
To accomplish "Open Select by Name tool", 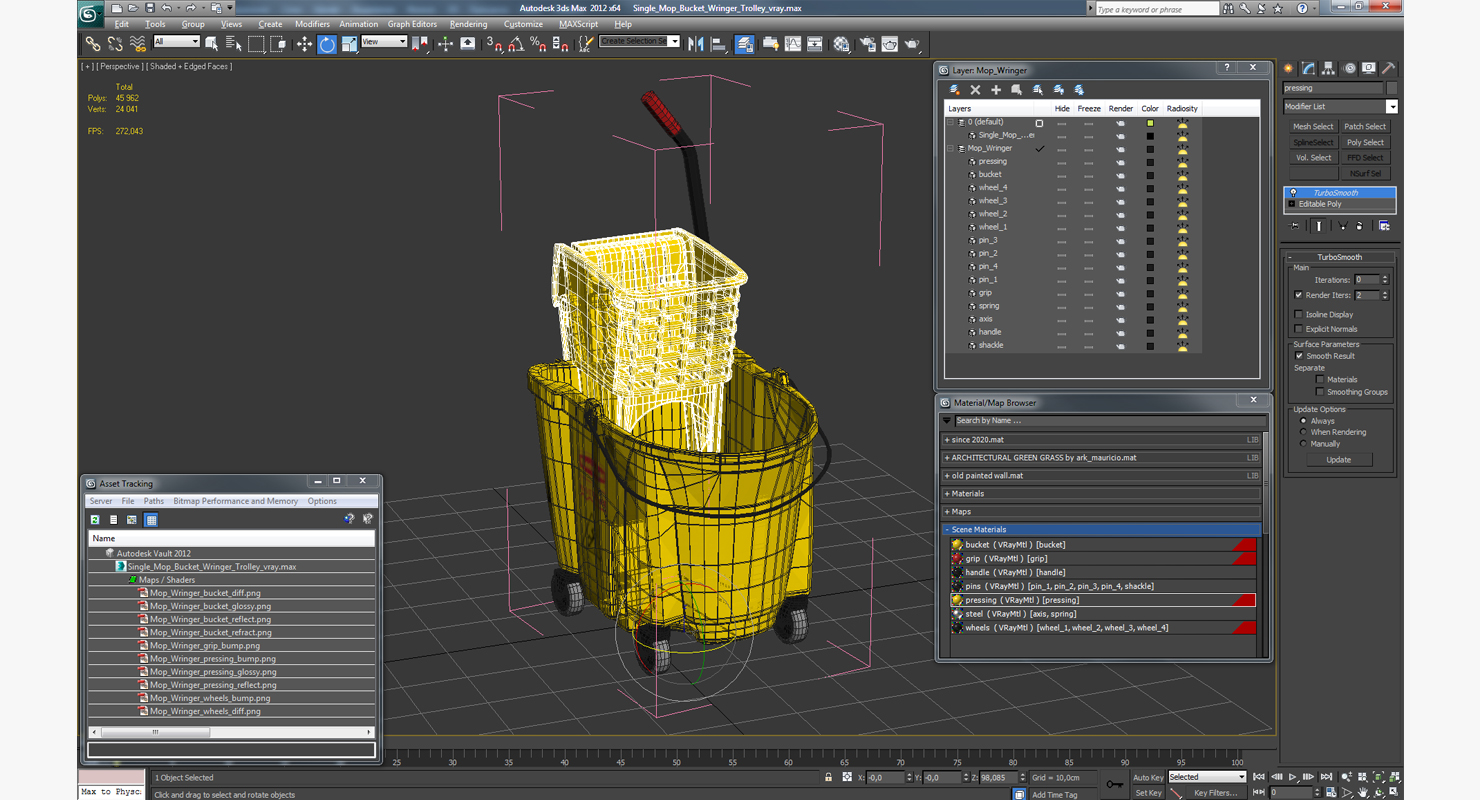I will coord(234,44).
